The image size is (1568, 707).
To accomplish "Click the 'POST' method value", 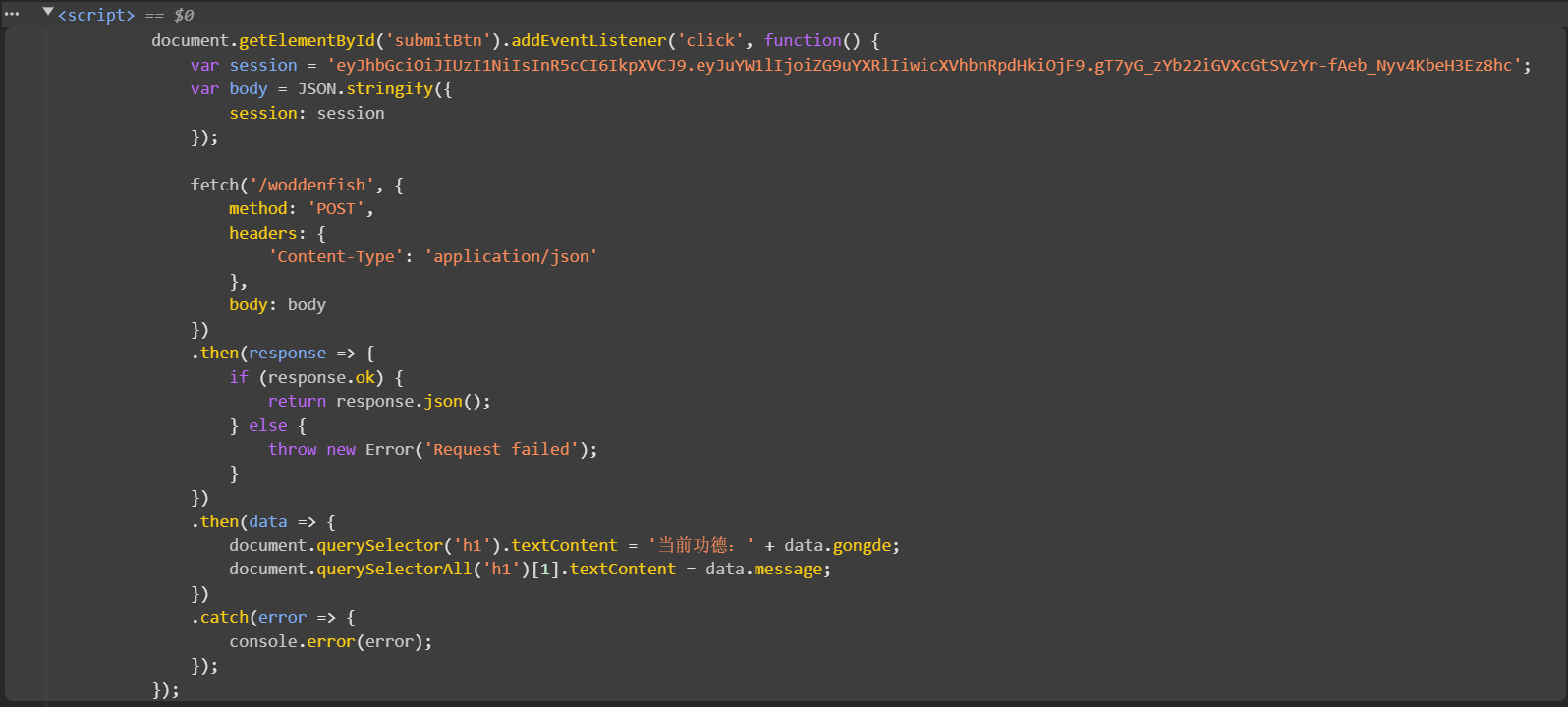I will [x=337, y=208].
